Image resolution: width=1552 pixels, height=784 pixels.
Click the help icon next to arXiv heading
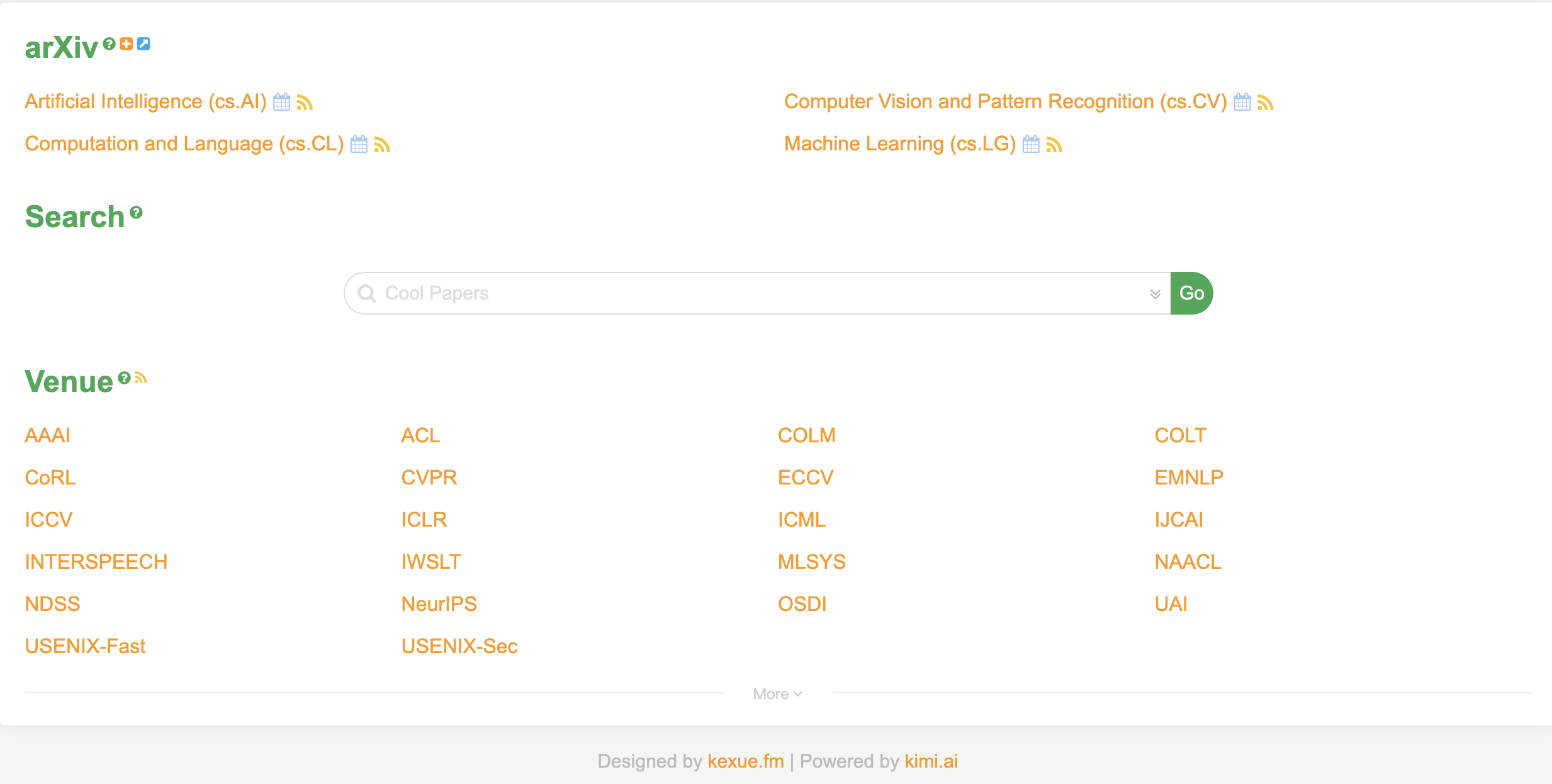[110, 43]
